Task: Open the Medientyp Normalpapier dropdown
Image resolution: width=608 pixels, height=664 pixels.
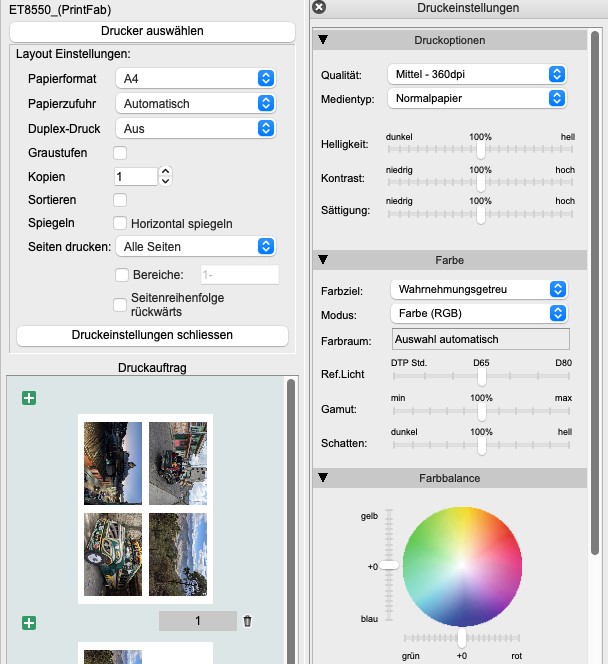Action: pyautogui.click(x=477, y=98)
